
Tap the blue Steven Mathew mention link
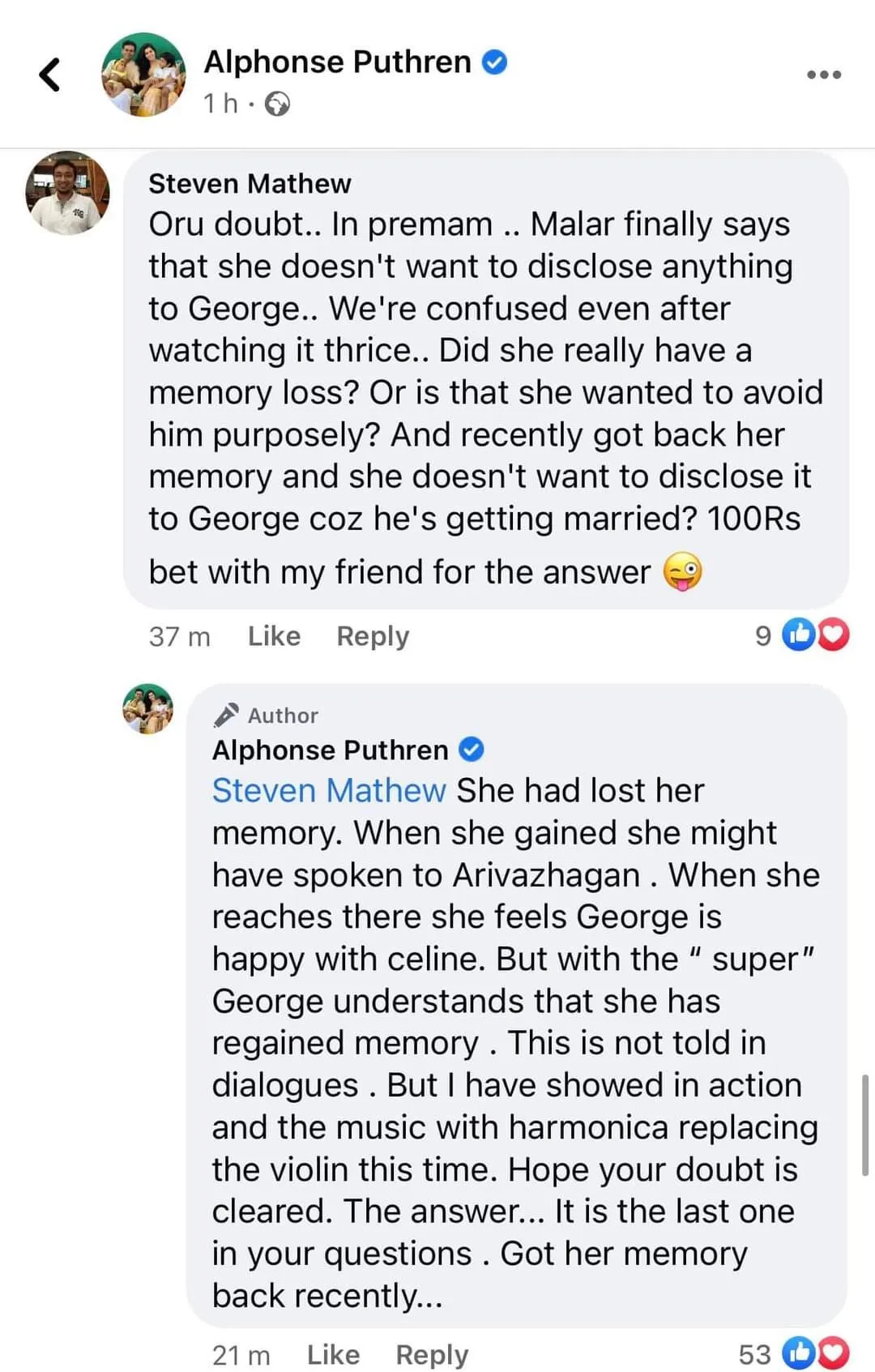329,790
